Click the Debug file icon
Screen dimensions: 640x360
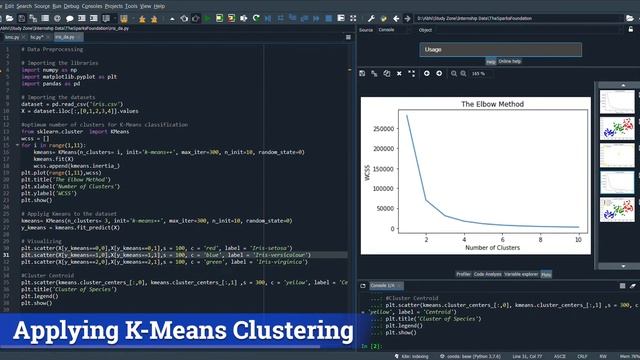[x=268, y=18]
